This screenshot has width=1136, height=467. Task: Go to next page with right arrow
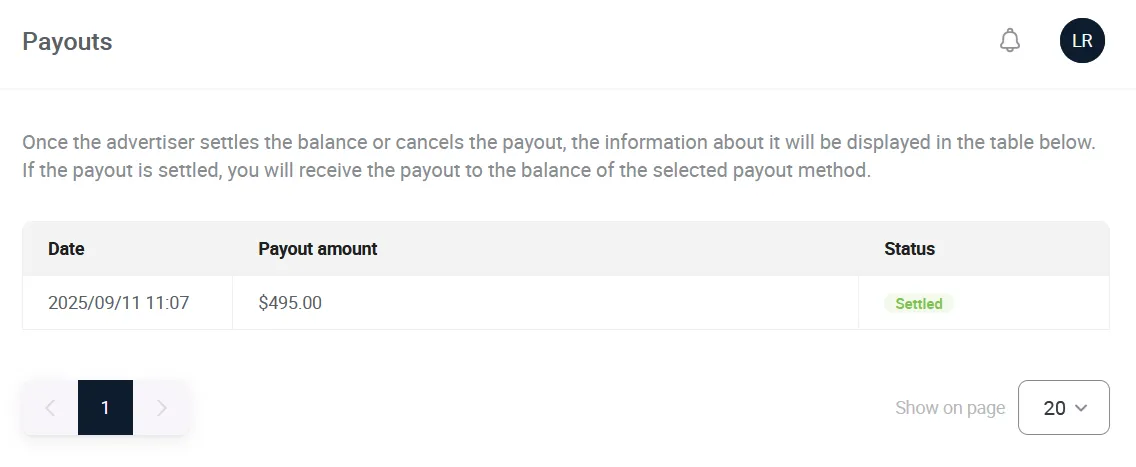162,408
